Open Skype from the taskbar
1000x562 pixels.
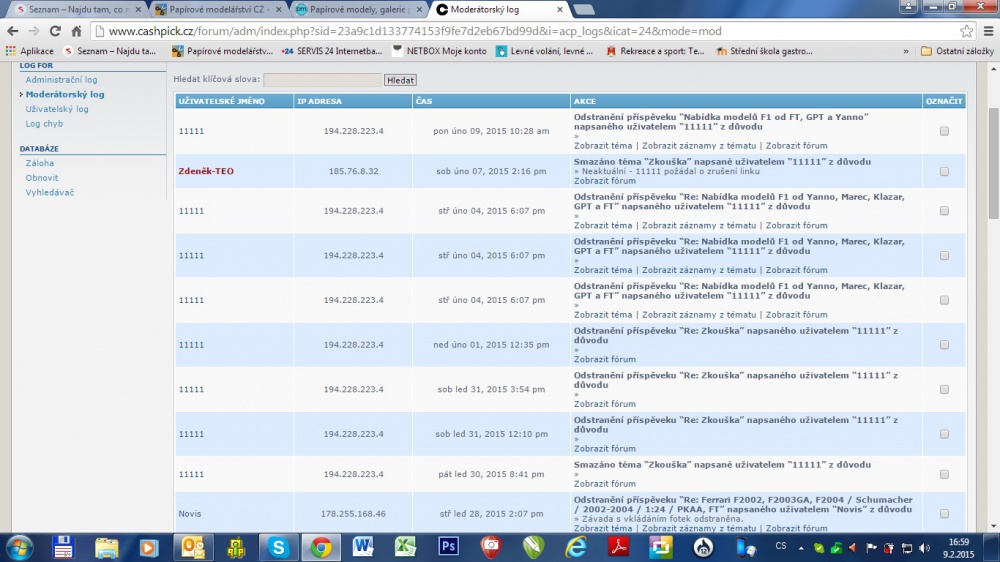pos(278,547)
